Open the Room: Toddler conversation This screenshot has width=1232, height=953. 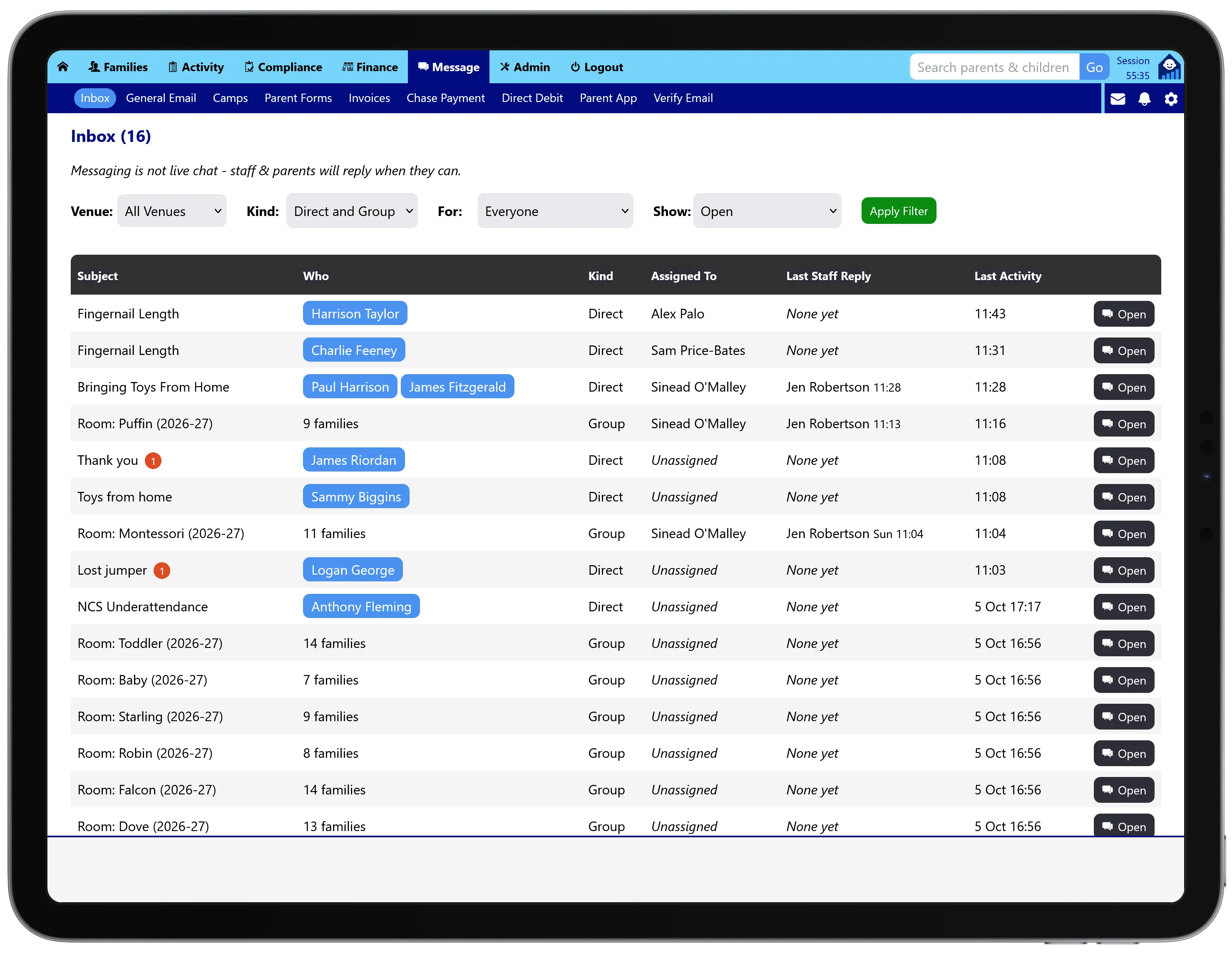[1124, 644]
